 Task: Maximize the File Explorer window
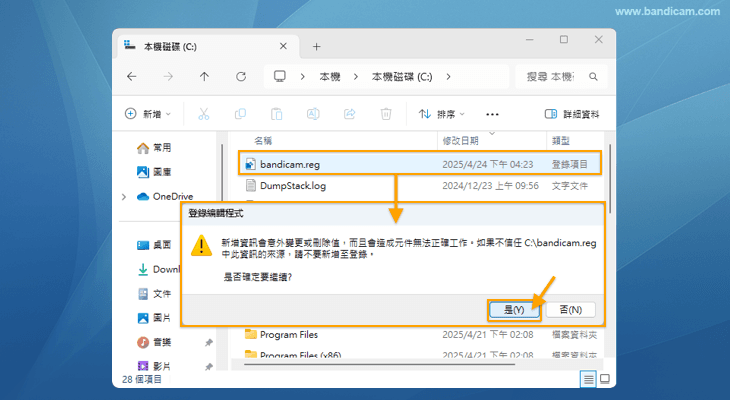(564, 40)
